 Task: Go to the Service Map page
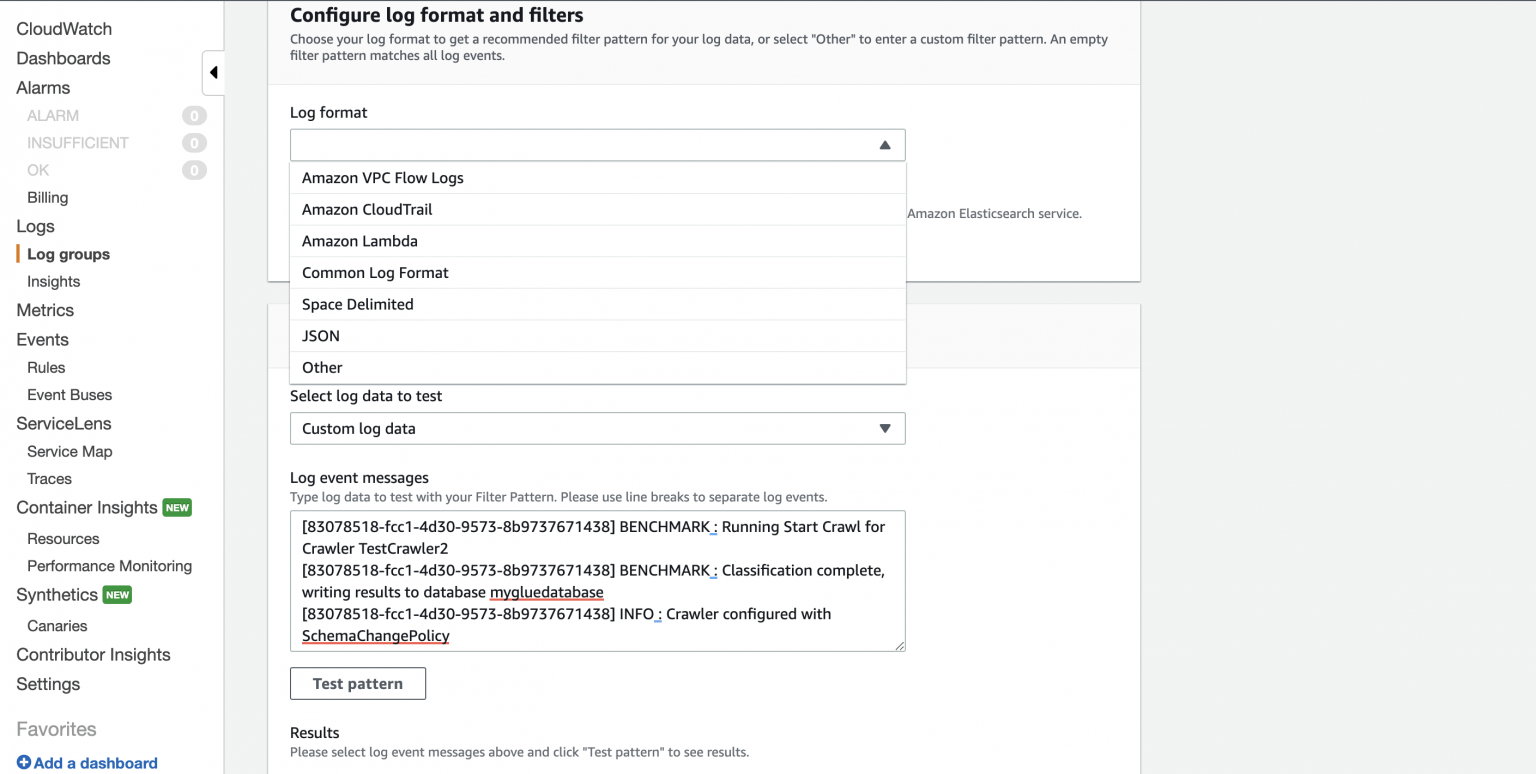(69, 451)
